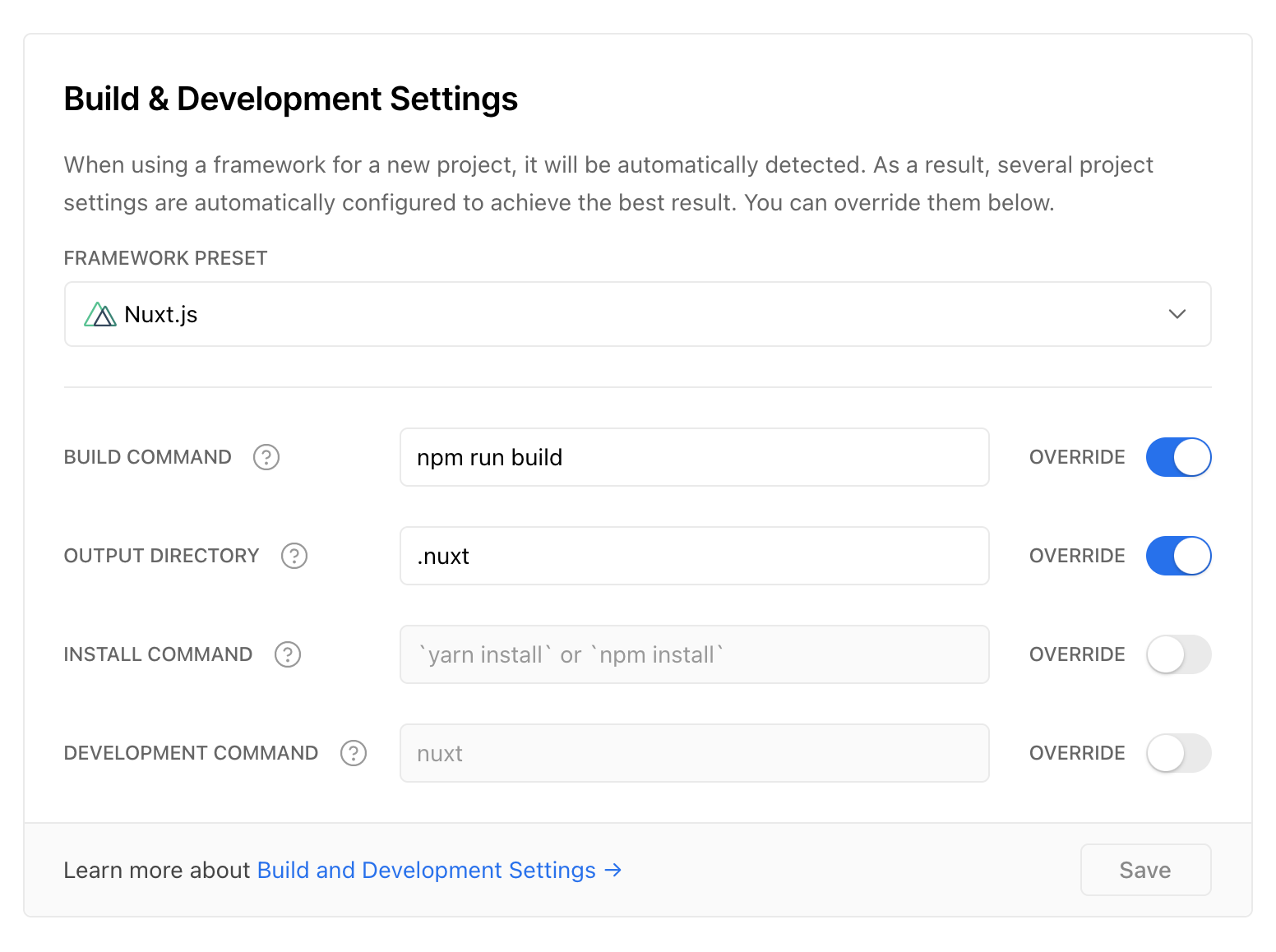The image size is (1276, 952).
Task: Click the arrow icon after Build and Development Settings
Action: [x=613, y=870]
